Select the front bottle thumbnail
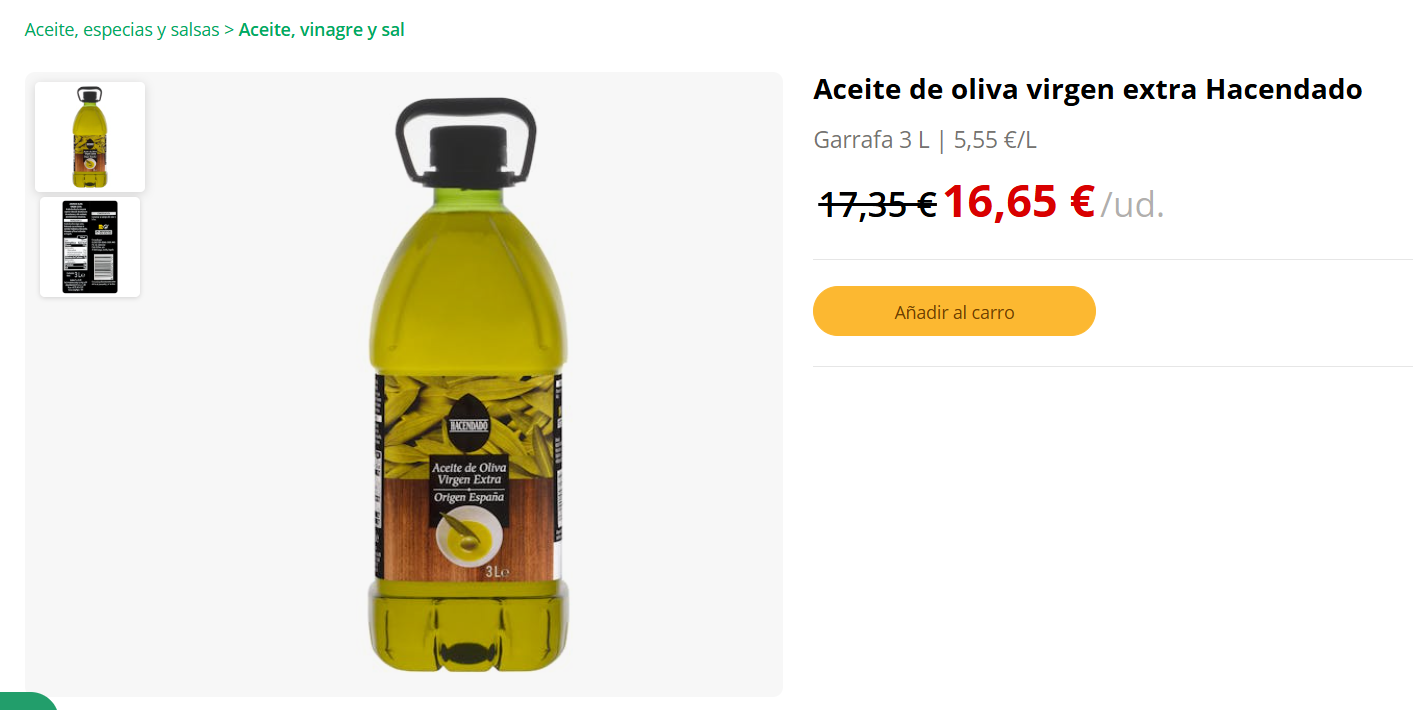1413x710 pixels. click(90, 137)
